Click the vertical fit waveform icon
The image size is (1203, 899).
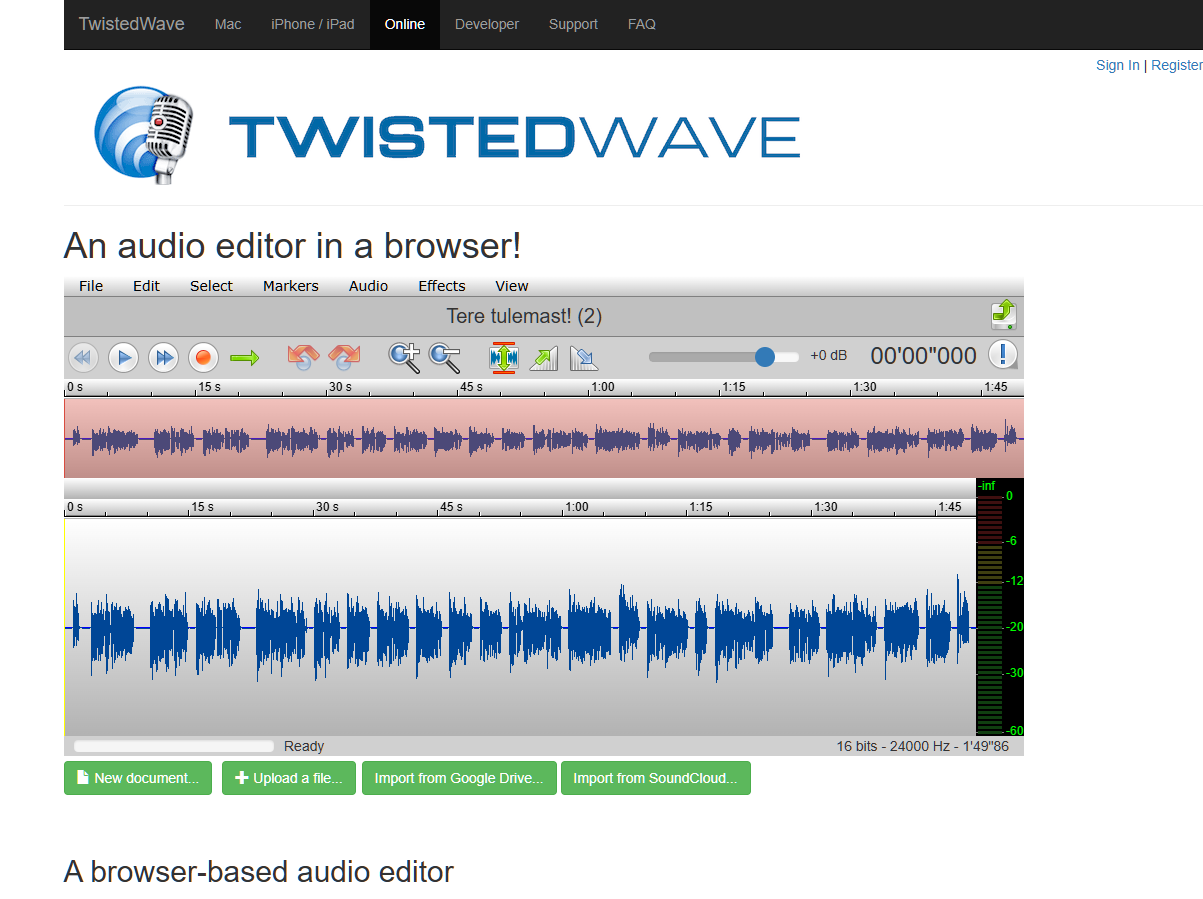pyautogui.click(x=503, y=357)
